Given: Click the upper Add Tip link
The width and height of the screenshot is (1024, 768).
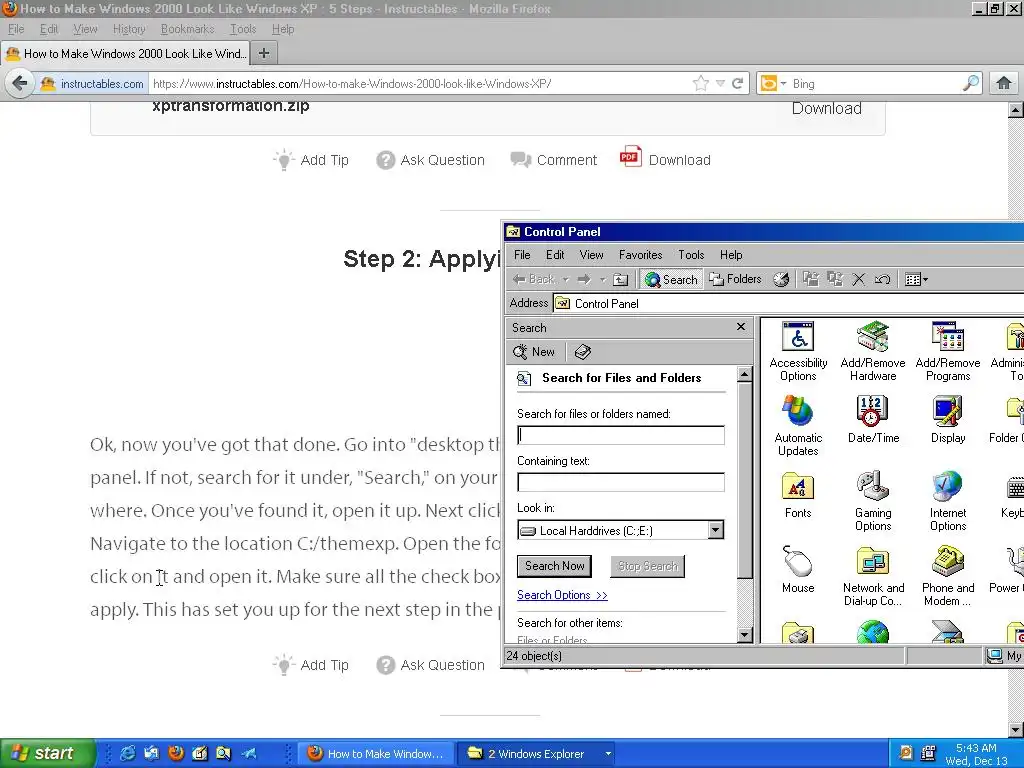Looking at the screenshot, I should [311, 160].
